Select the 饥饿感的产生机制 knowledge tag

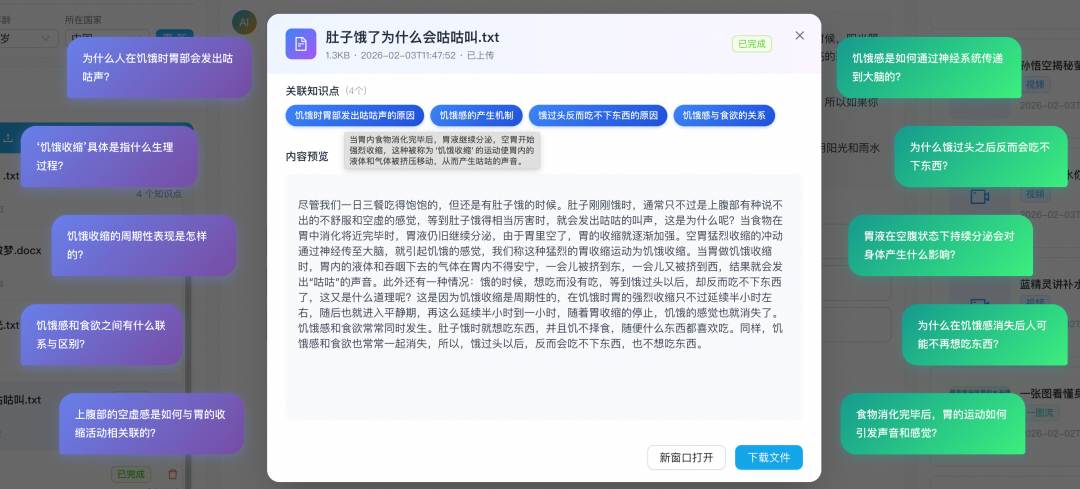click(x=476, y=116)
